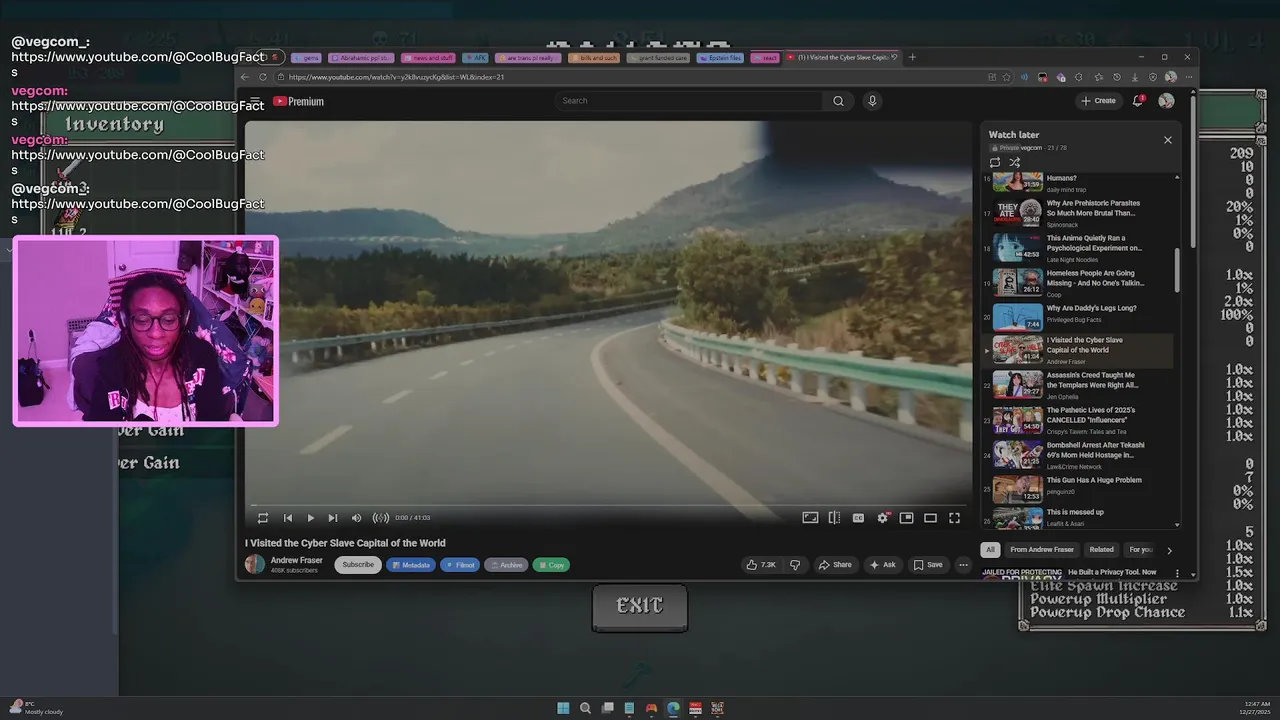Play 'Bombshell Arrest After Tekashi' item
1280x720 pixels.
point(1078,455)
